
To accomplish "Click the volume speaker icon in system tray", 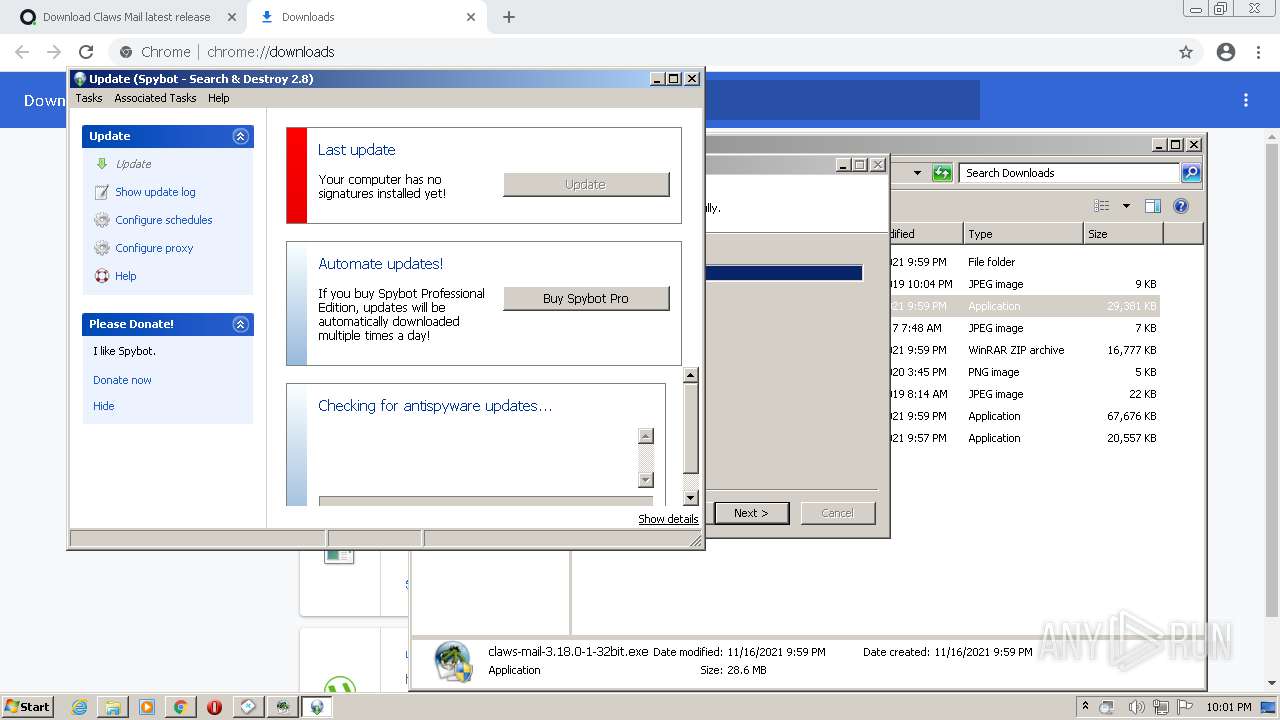I will (1136, 707).
